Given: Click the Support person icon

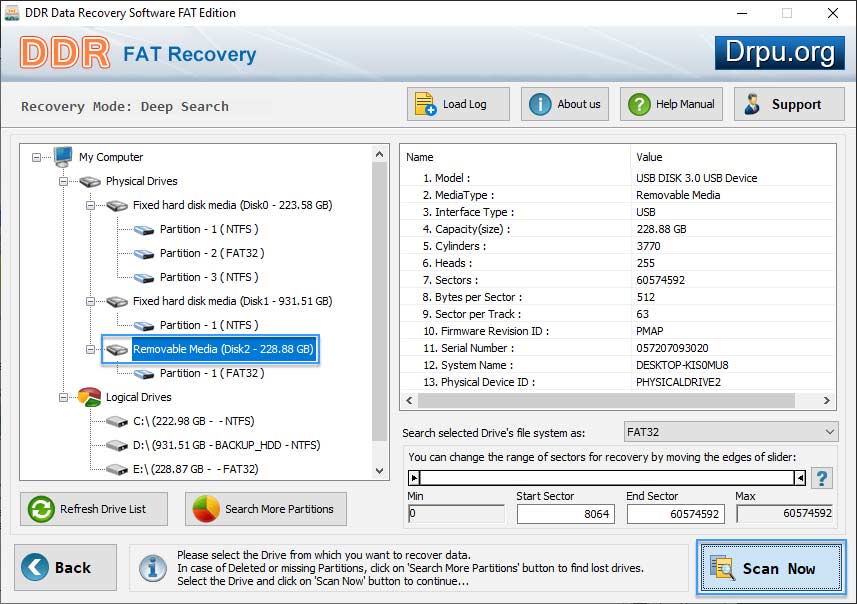Looking at the screenshot, I should pyautogui.click(x=752, y=104).
